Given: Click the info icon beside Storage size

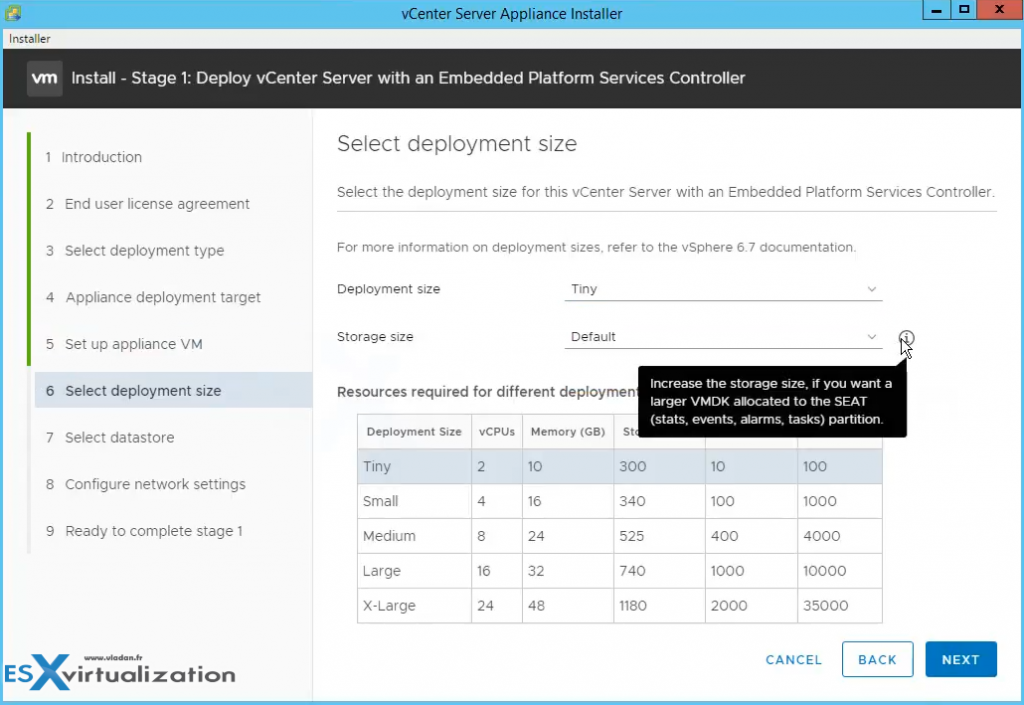Looking at the screenshot, I should 907,338.
